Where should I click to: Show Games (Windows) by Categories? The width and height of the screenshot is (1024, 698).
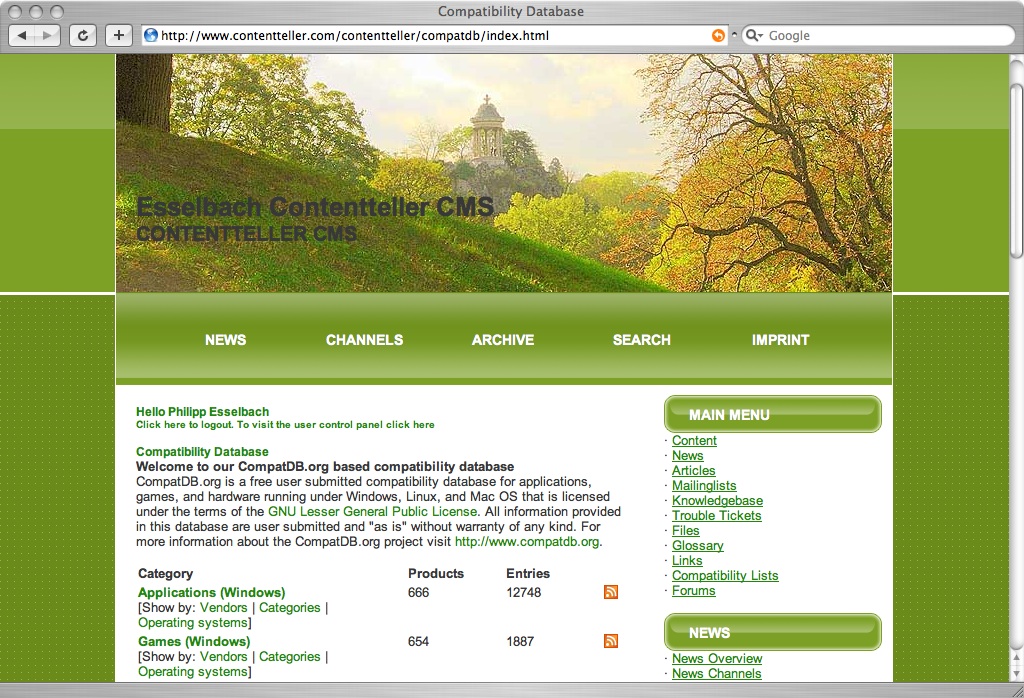point(289,657)
